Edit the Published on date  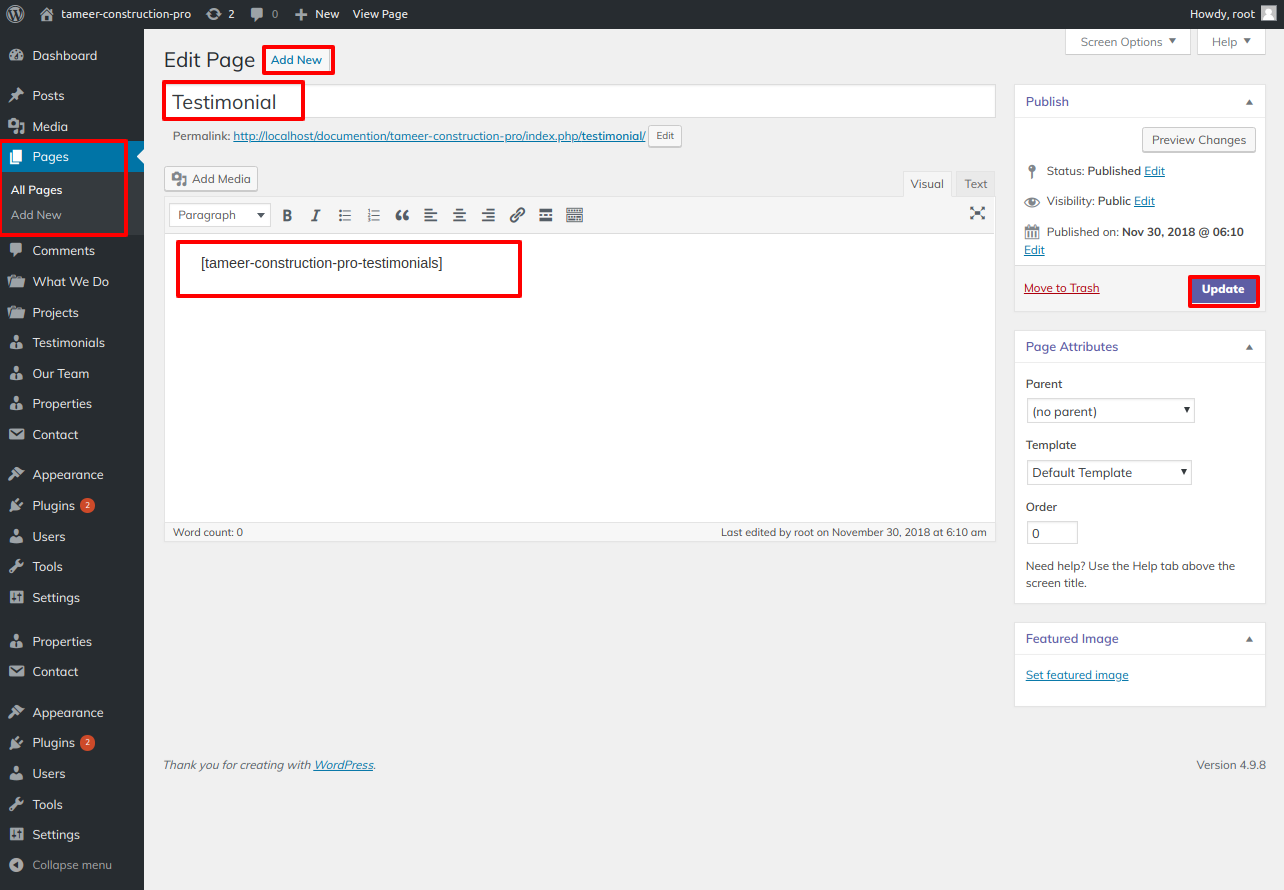(1034, 250)
